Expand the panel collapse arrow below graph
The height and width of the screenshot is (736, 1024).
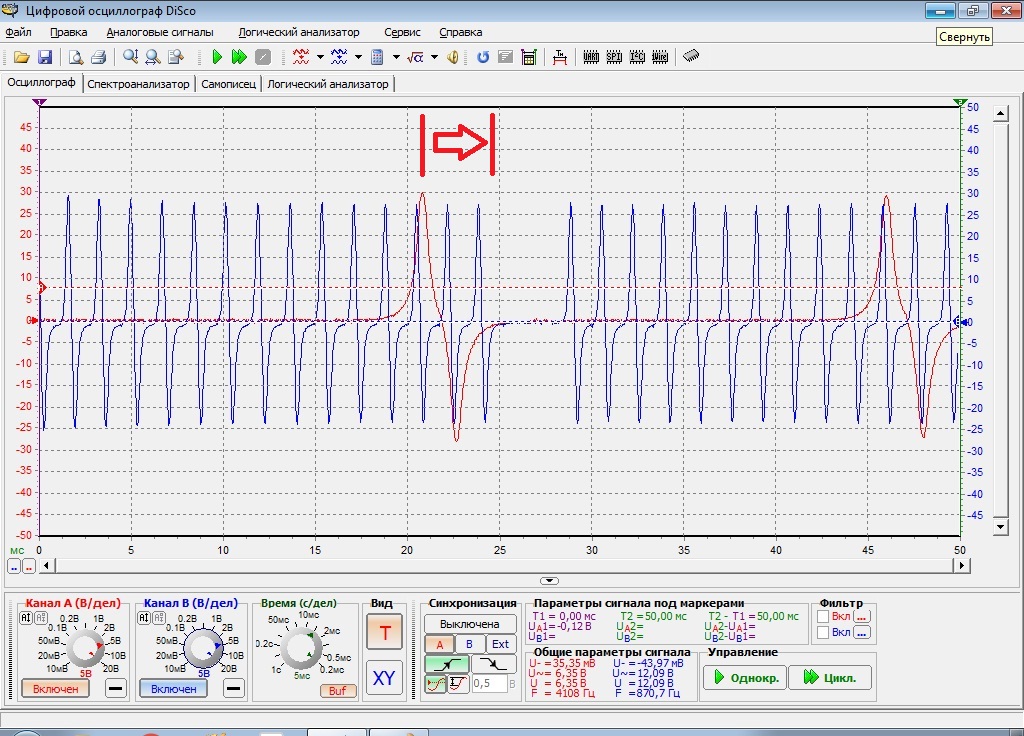coord(548,580)
